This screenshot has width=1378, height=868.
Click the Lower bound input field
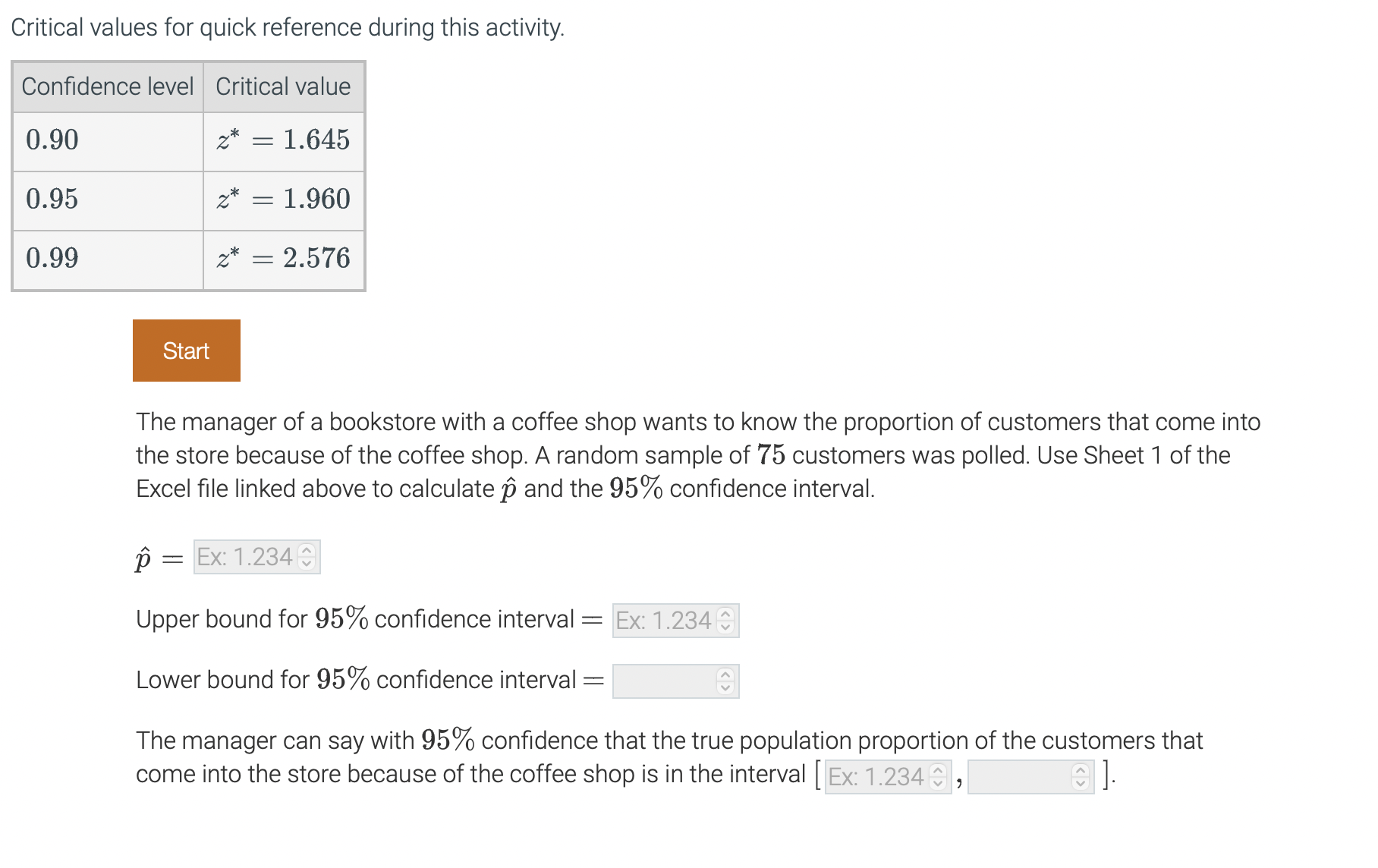coord(664,681)
